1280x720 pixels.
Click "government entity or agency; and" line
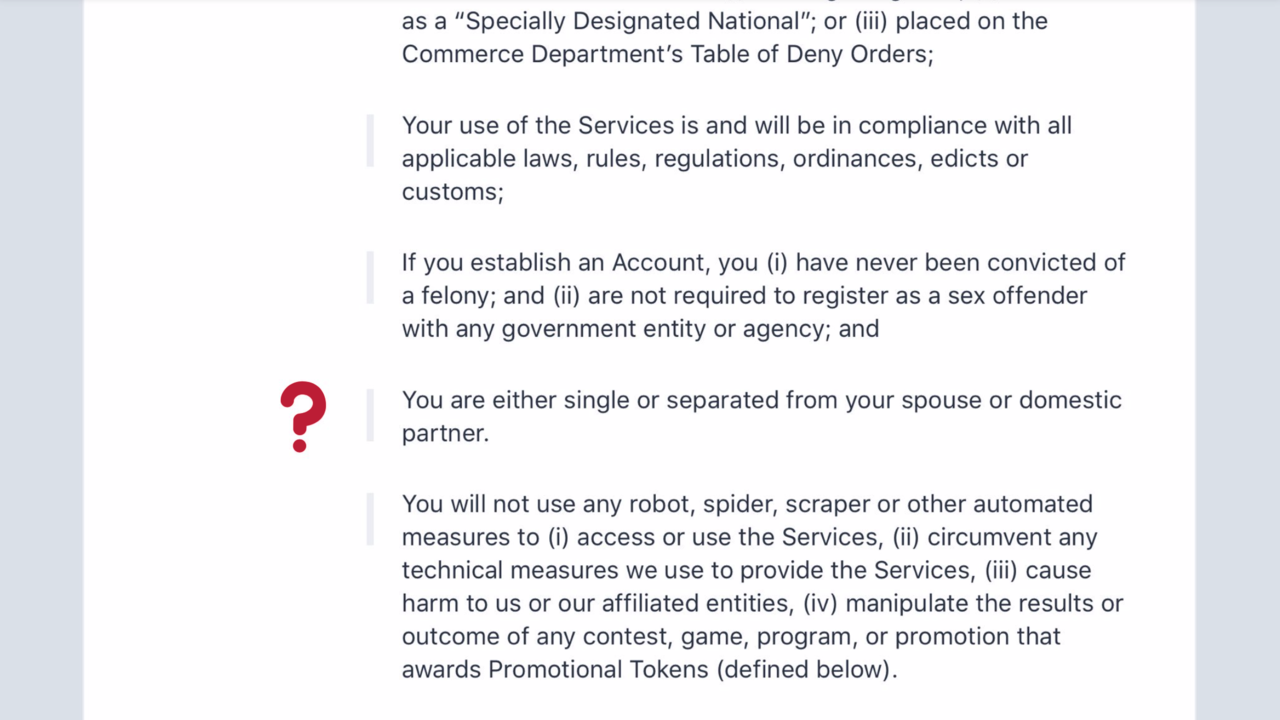[x=690, y=329]
